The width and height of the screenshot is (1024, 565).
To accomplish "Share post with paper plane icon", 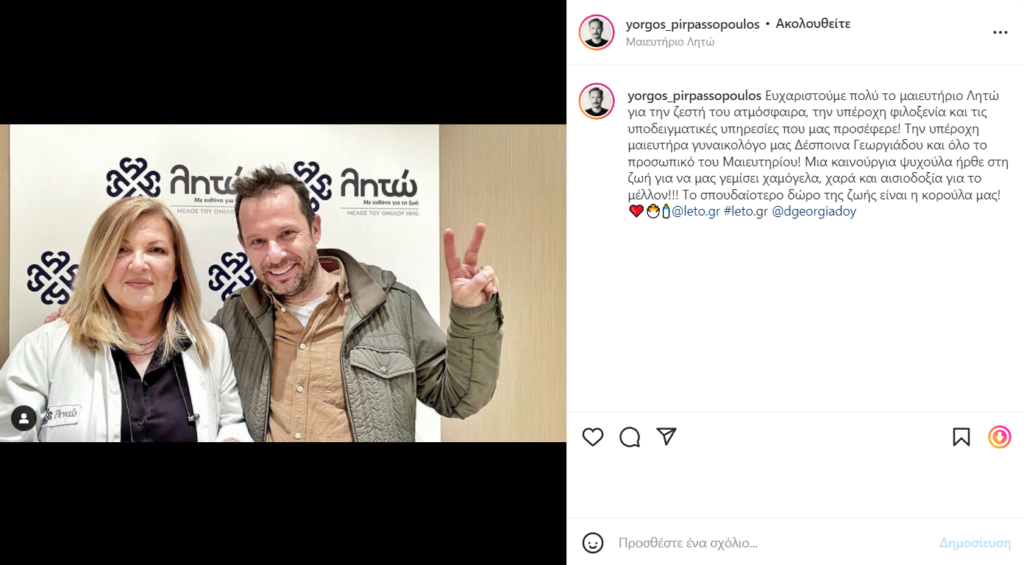I will tap(666, 436).
